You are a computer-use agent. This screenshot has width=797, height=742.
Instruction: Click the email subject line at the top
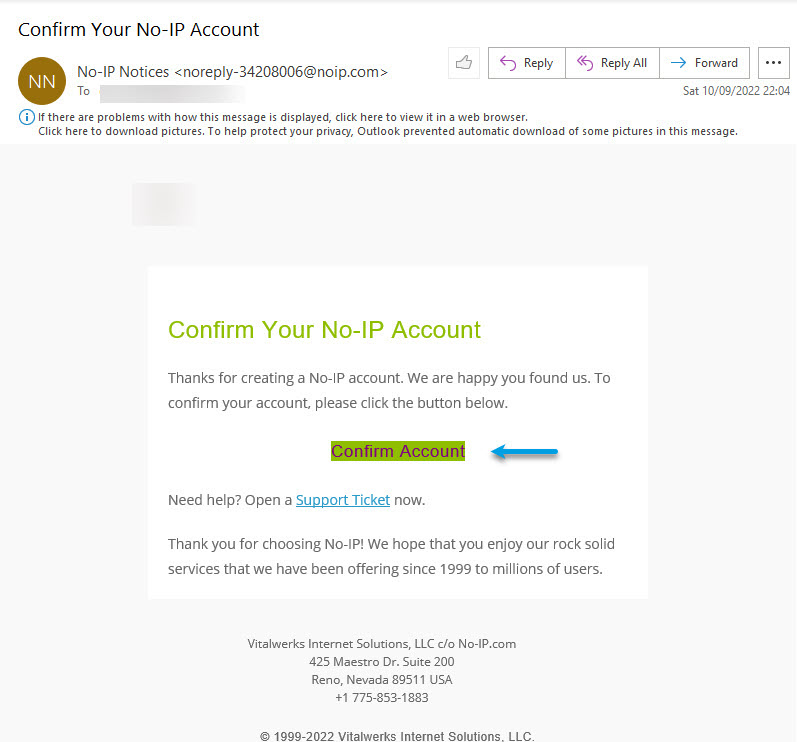click(139, 30)
